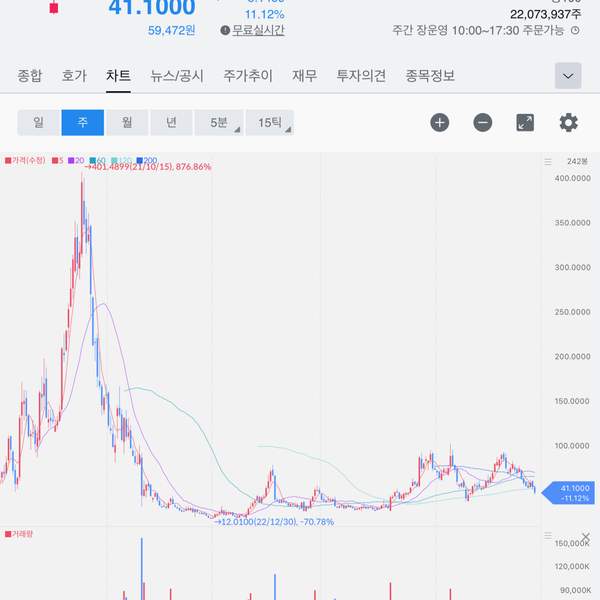The image size is (600, 600).
Task: Open price panel hamburger menu icon
Action: point(547,161)
